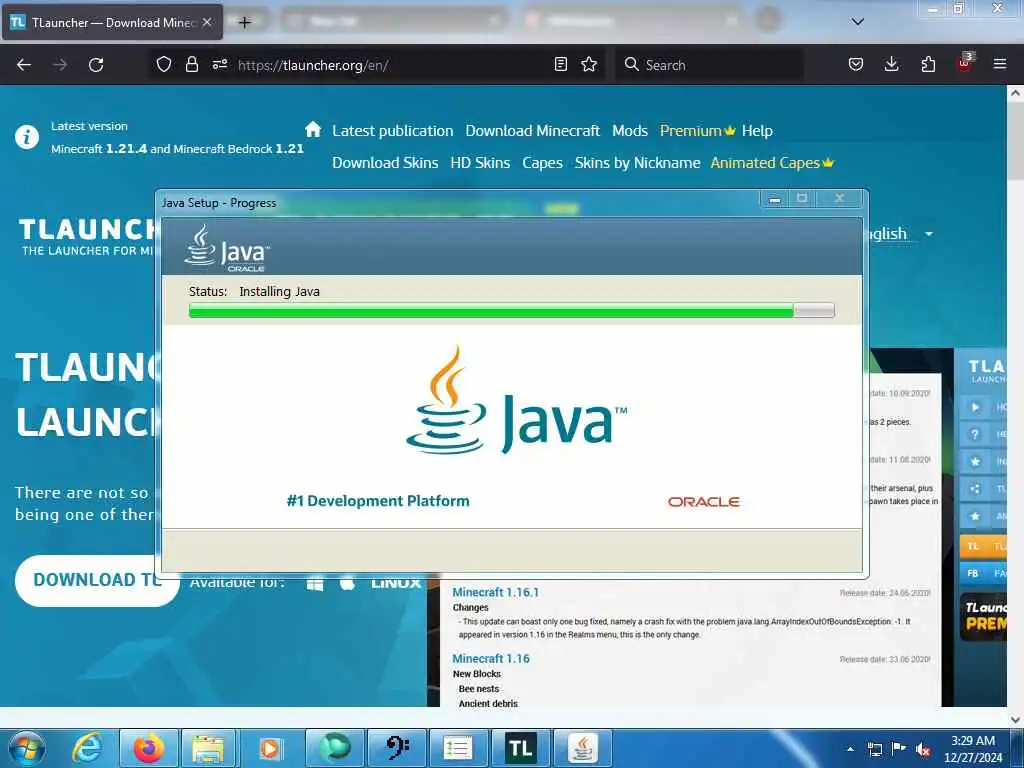This screenshot has width=1024, height=768.
Task: Go to Skins by Nickname page
Action: tap(637, 163)
